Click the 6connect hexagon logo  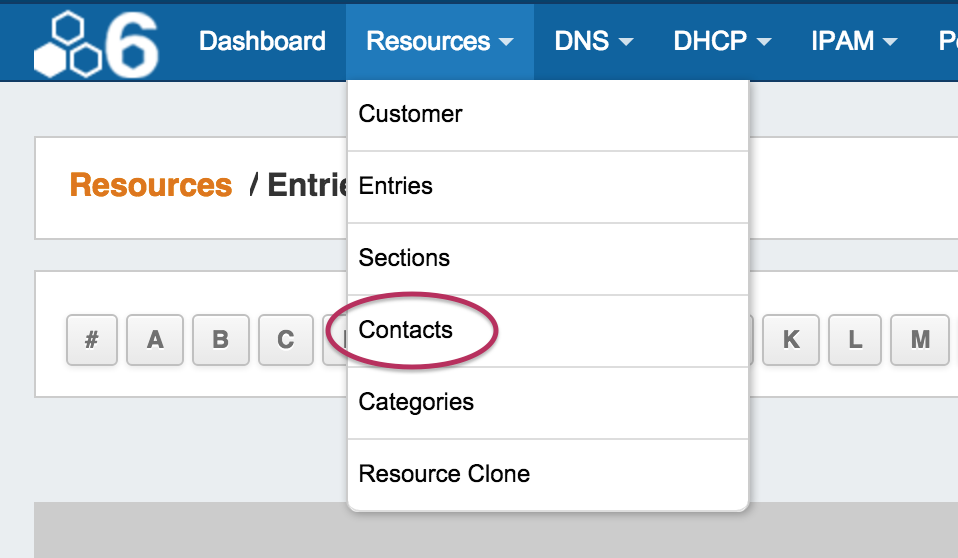tap(96, 45)
